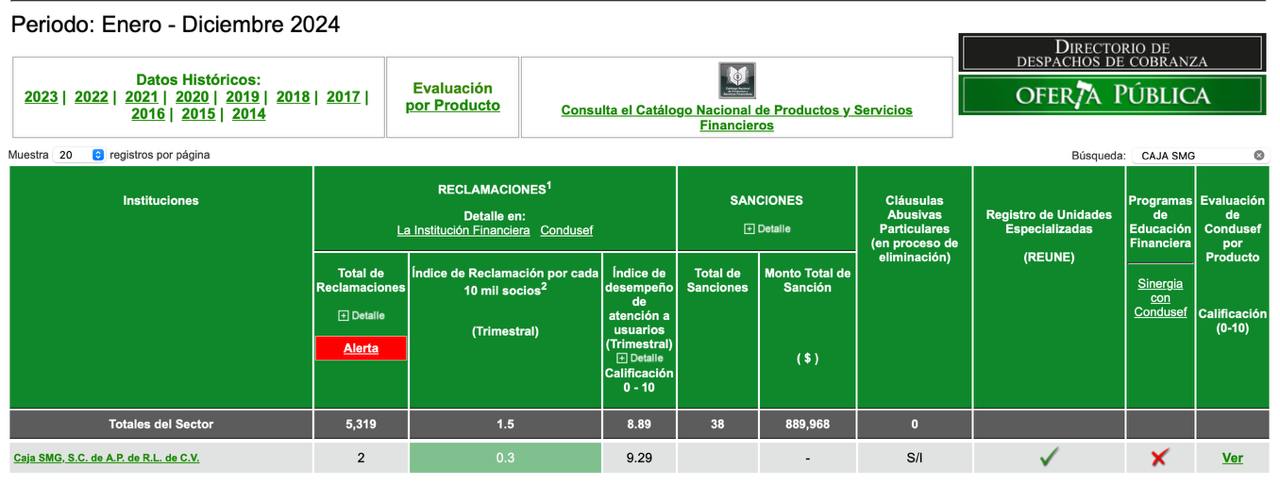Open 2021 historical data

click(x=142, y=97)
